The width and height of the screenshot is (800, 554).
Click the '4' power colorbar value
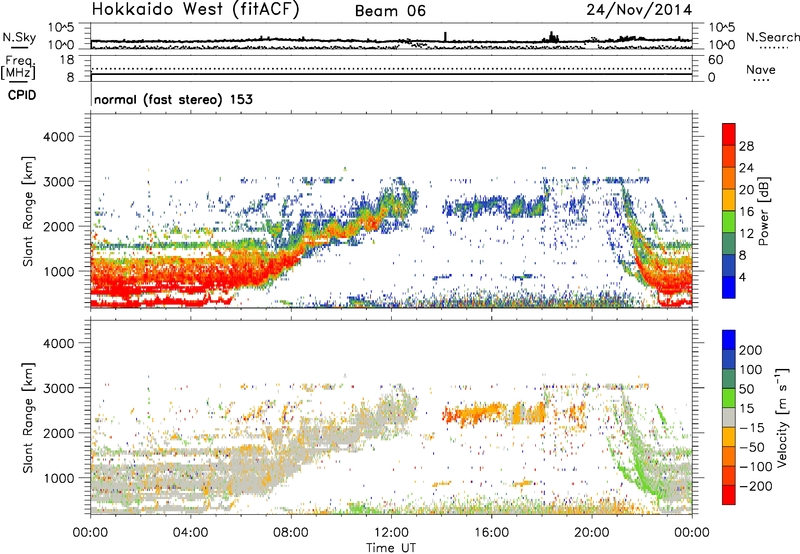pyautogui.click(x=742, y=278)
